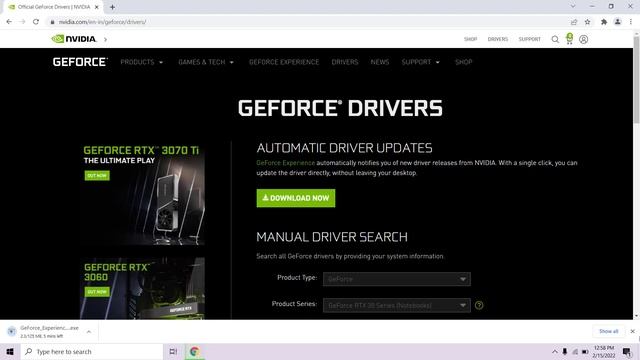Click SHOP in top NVIDIA header
Viewport: 640px width, 360px height.
point(470,39)
